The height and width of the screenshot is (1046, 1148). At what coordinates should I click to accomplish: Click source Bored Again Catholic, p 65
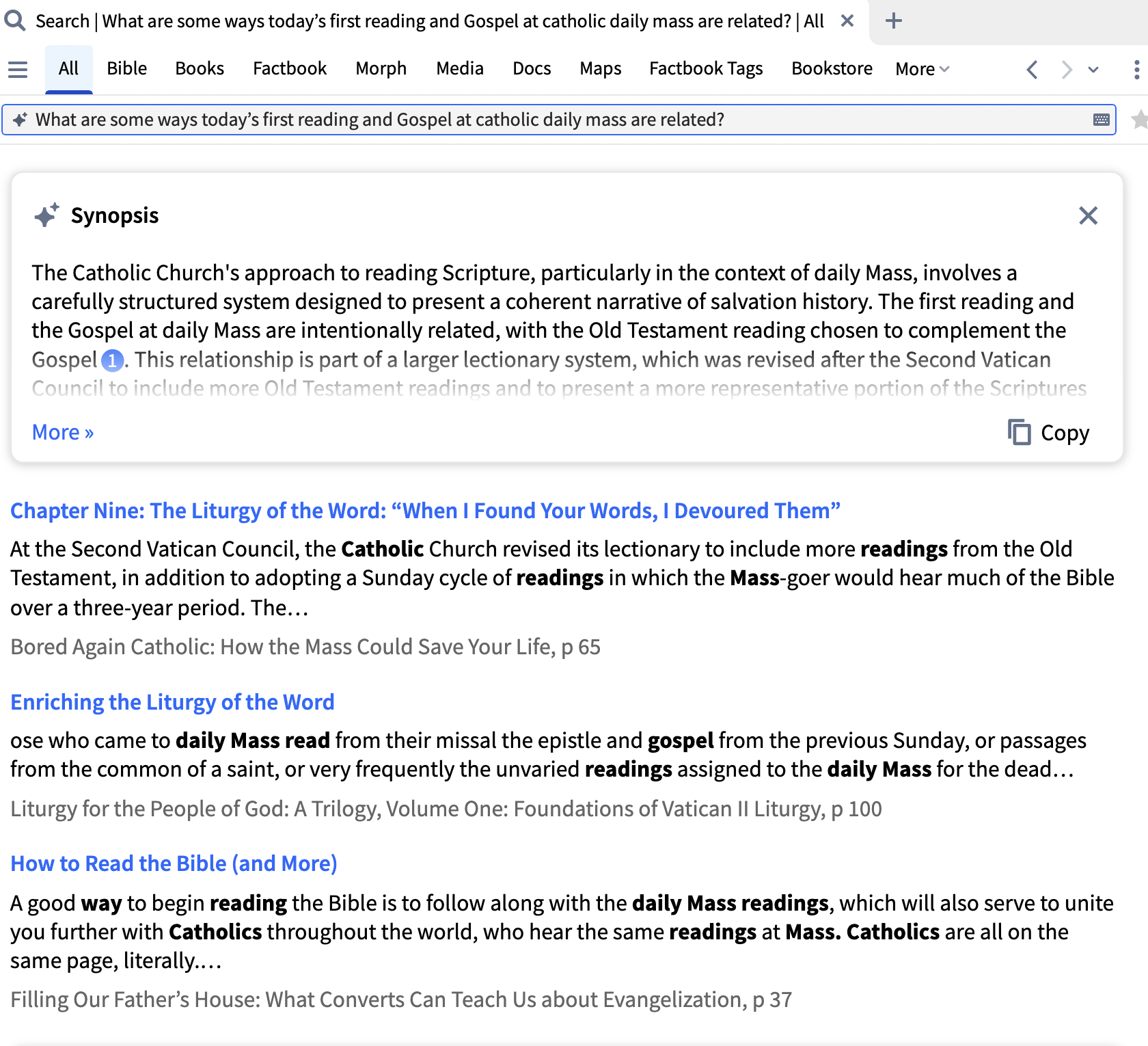(305, 647)
